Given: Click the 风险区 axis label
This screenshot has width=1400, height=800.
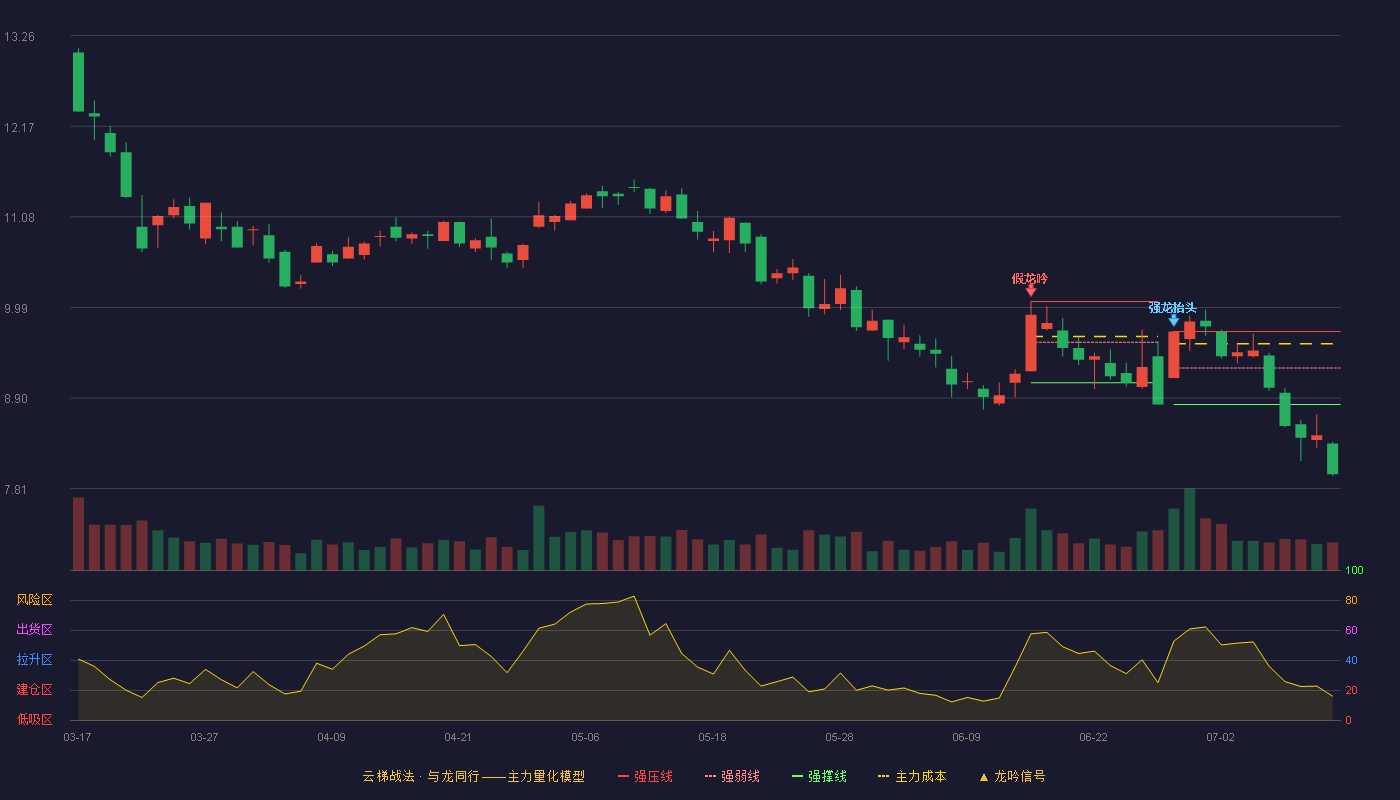Looking at the screenshot, I should pyautogui.click(x=34, y=600).
